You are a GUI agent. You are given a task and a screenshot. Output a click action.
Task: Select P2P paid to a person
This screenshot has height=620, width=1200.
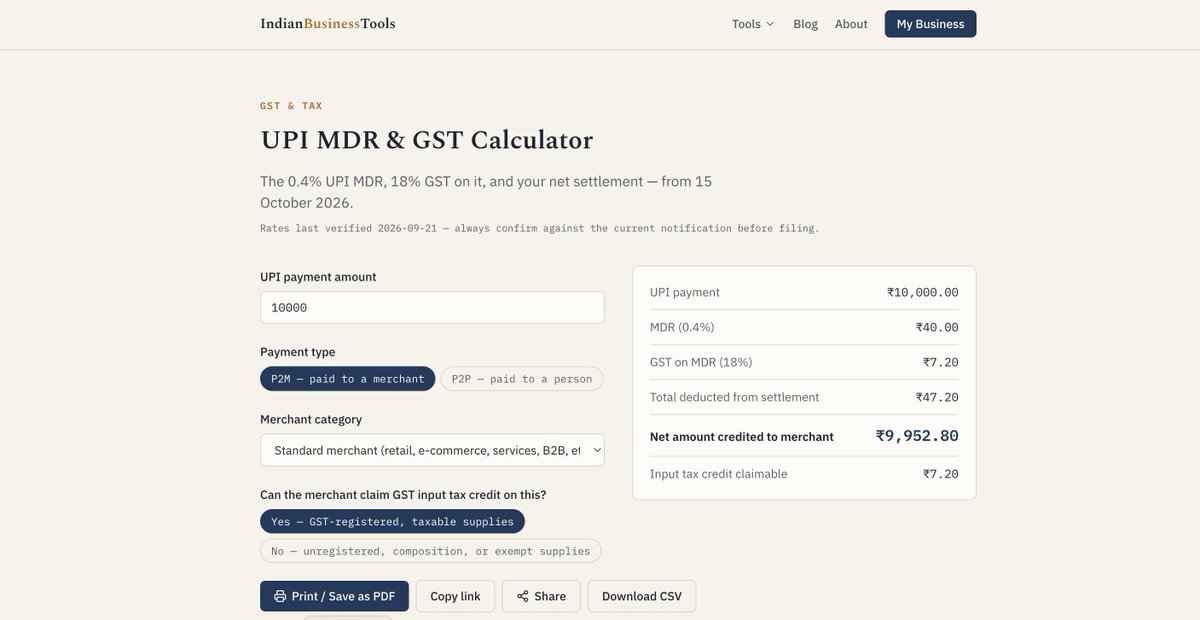tap(522, 379)
